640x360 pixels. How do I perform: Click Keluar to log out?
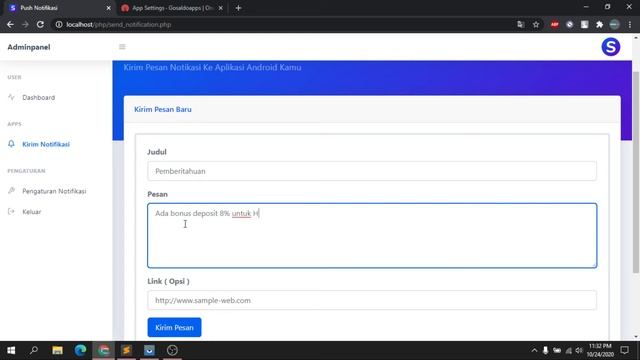[32, 211]
